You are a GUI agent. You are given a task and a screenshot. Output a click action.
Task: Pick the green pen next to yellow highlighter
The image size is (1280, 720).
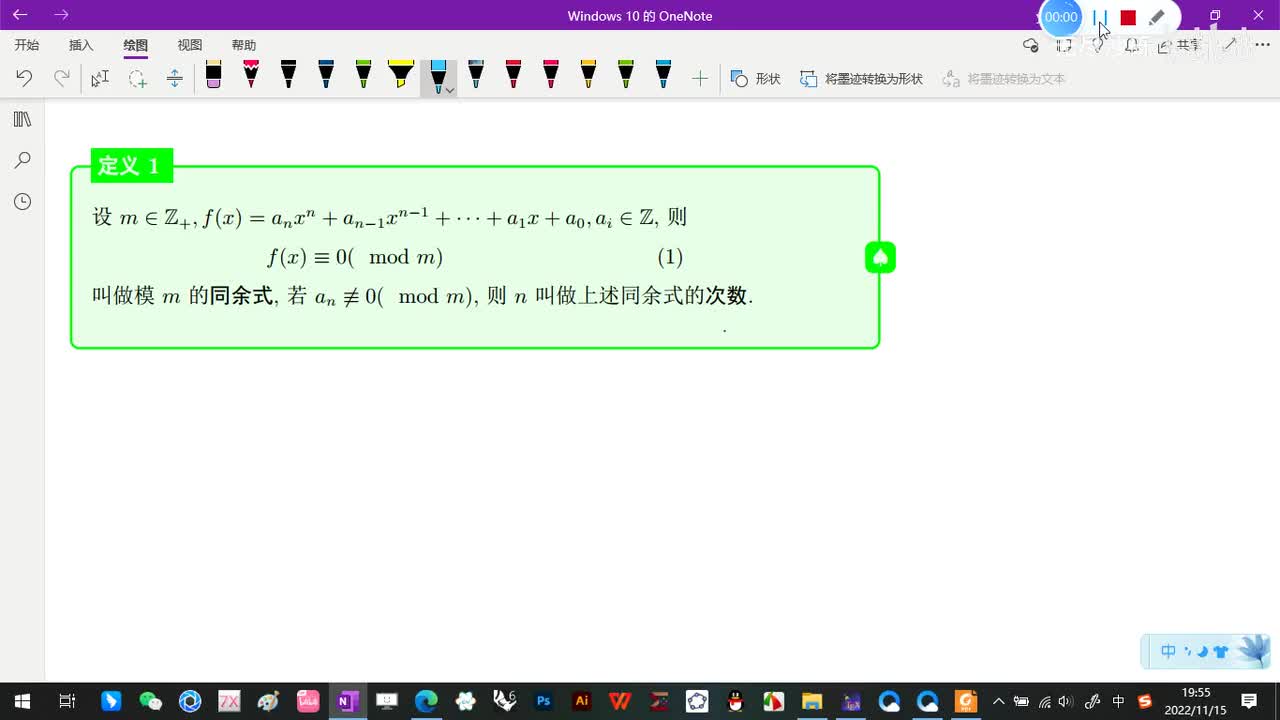point(363,75)
